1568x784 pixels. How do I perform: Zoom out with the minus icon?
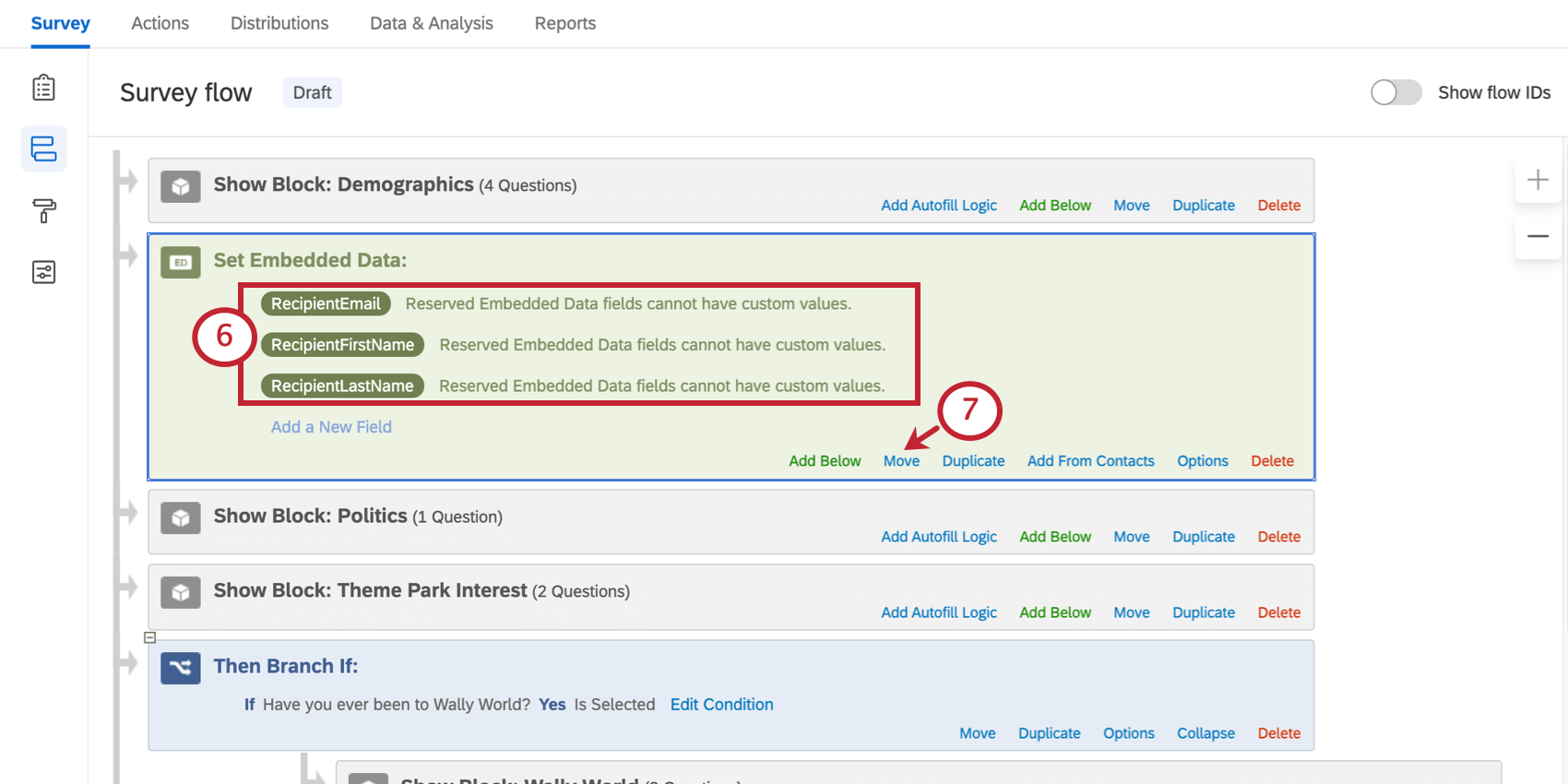point(1538,236)
